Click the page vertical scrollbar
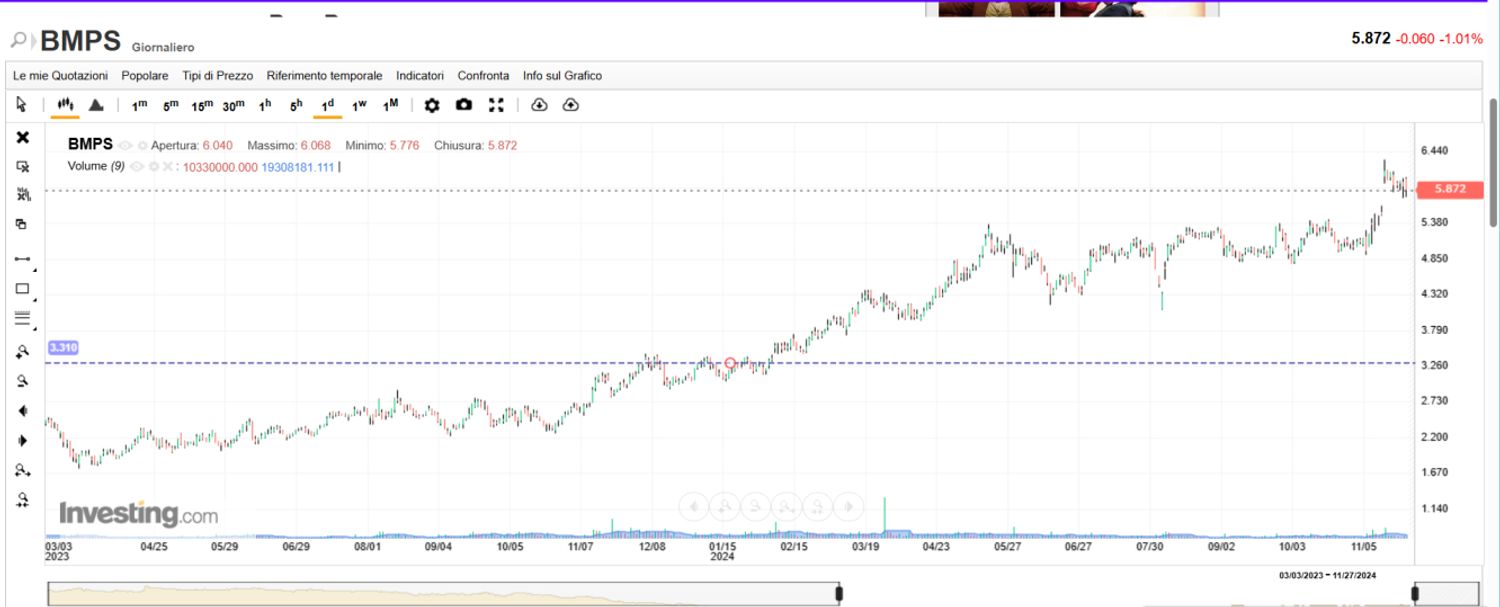The image size is (1500, 607). pos(1494,162)
